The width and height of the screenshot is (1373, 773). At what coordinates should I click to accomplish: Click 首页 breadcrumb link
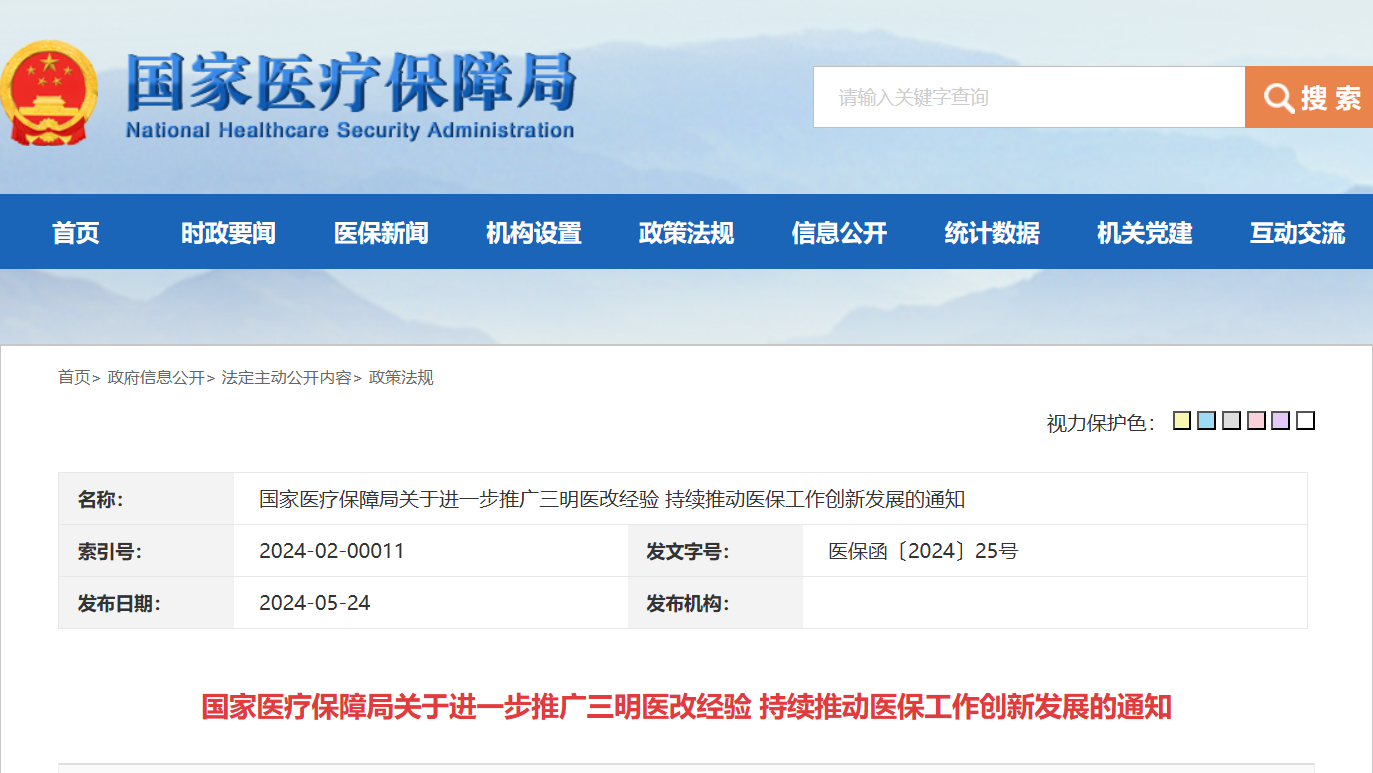(x=74, y=378)
